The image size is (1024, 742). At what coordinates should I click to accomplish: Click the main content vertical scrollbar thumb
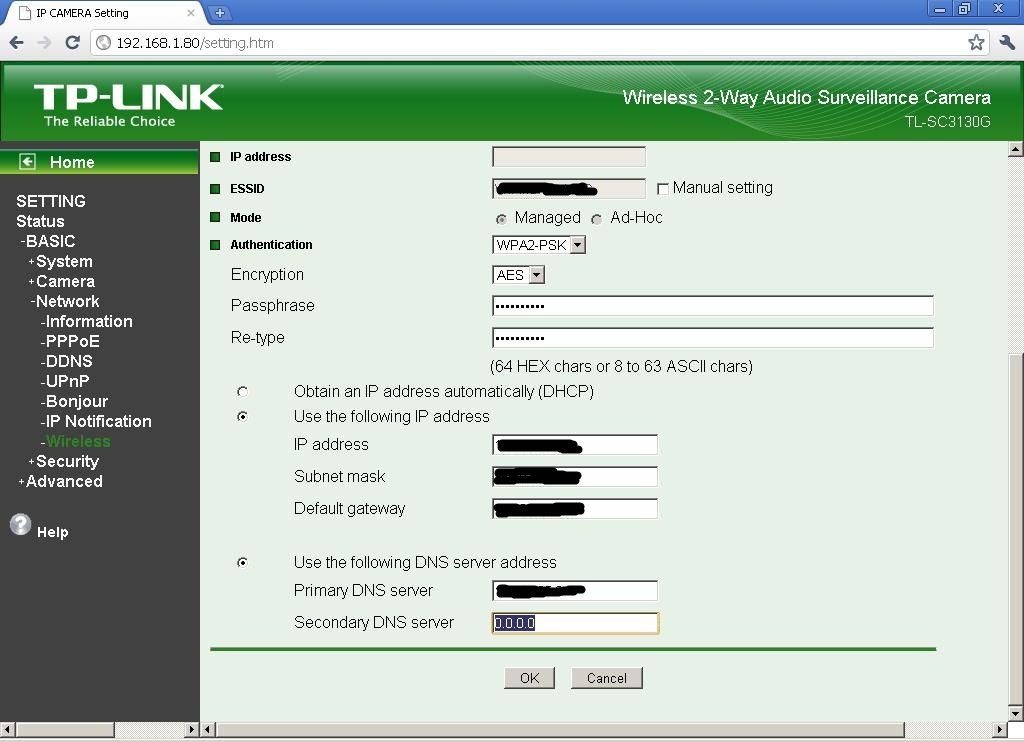(x=1016, y=529)
